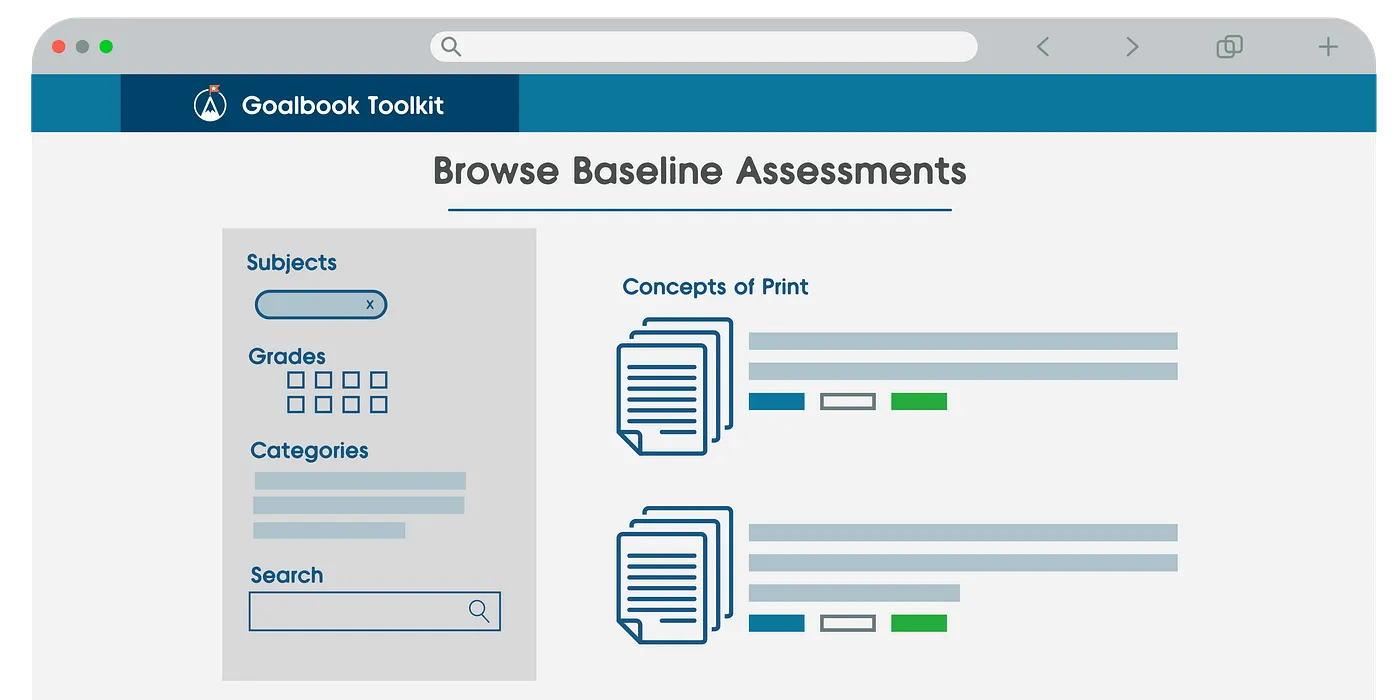This screenshot has height=700, width=1400.
Task: Check the first grade checkbox in top row
Action: coord(296,380)
